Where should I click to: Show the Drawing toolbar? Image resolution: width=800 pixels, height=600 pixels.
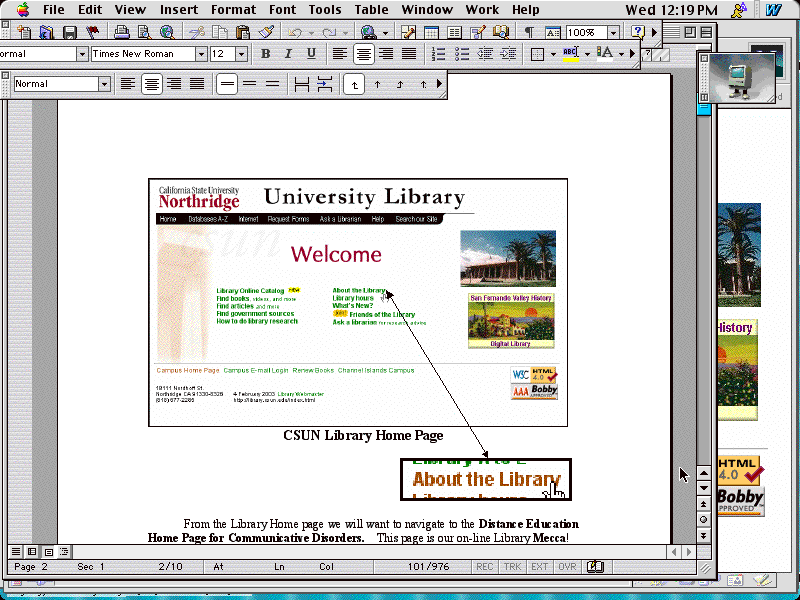click(x=478, y=32)
